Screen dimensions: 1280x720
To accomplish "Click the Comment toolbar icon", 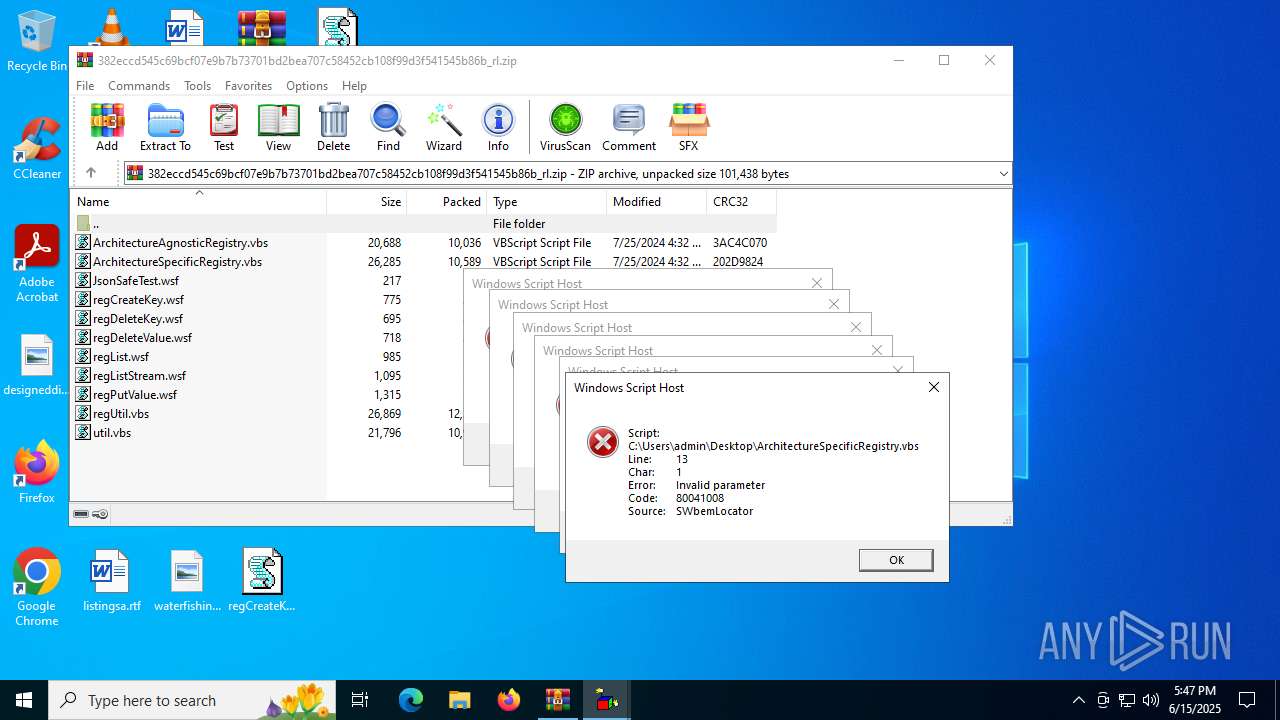I will click(629, 127).
